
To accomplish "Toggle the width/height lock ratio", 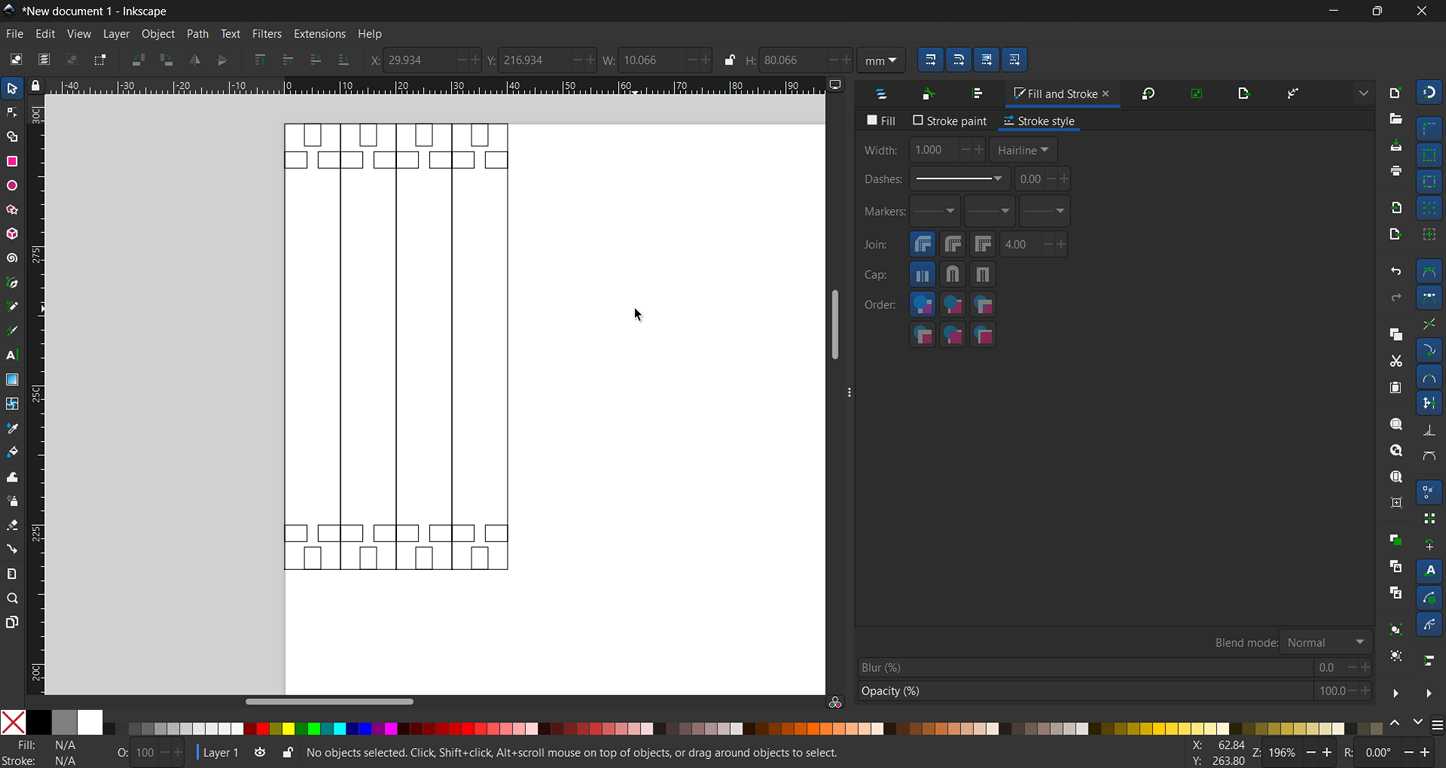I will point(729,60).
